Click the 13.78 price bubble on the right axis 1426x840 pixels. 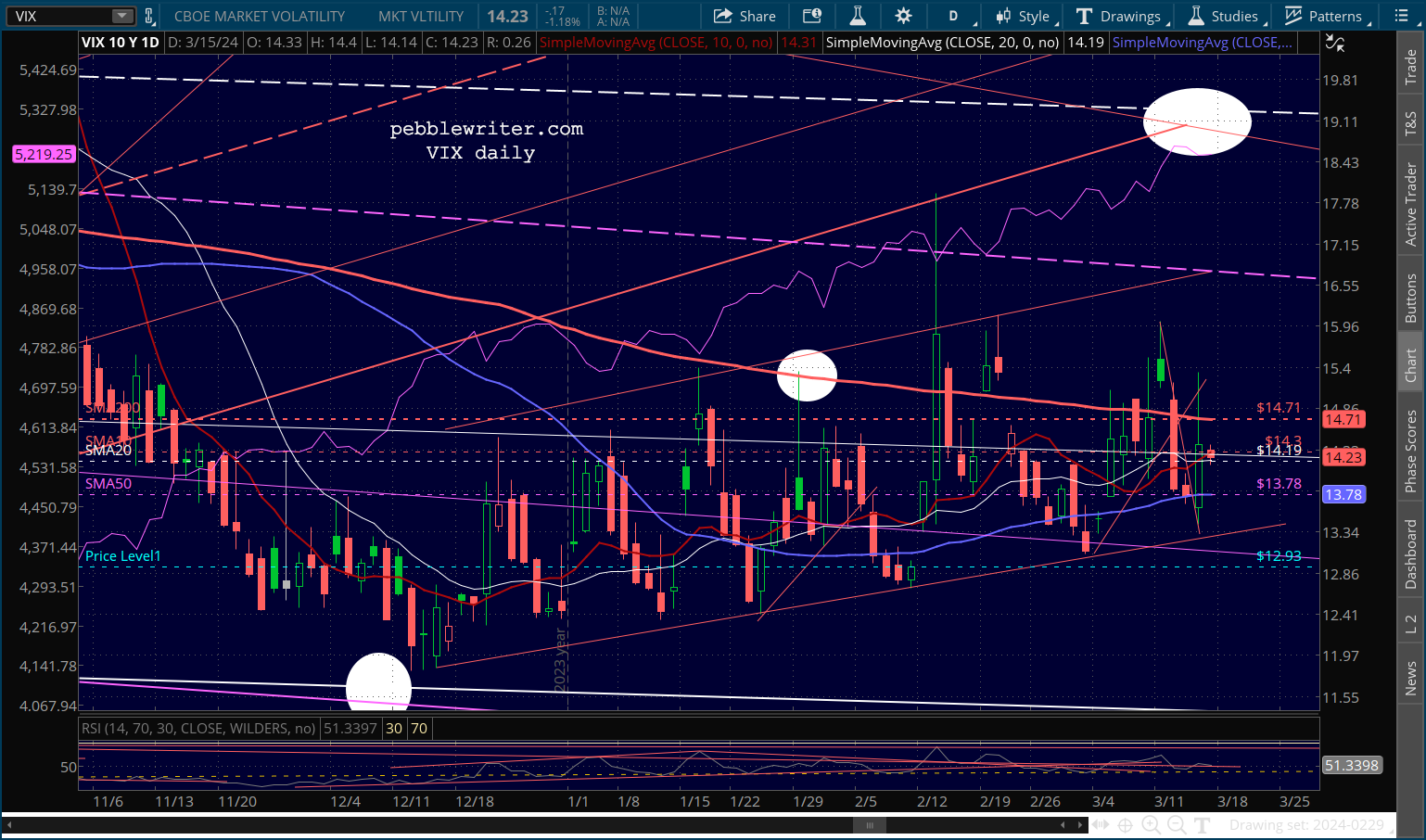tap(1343, 495)
